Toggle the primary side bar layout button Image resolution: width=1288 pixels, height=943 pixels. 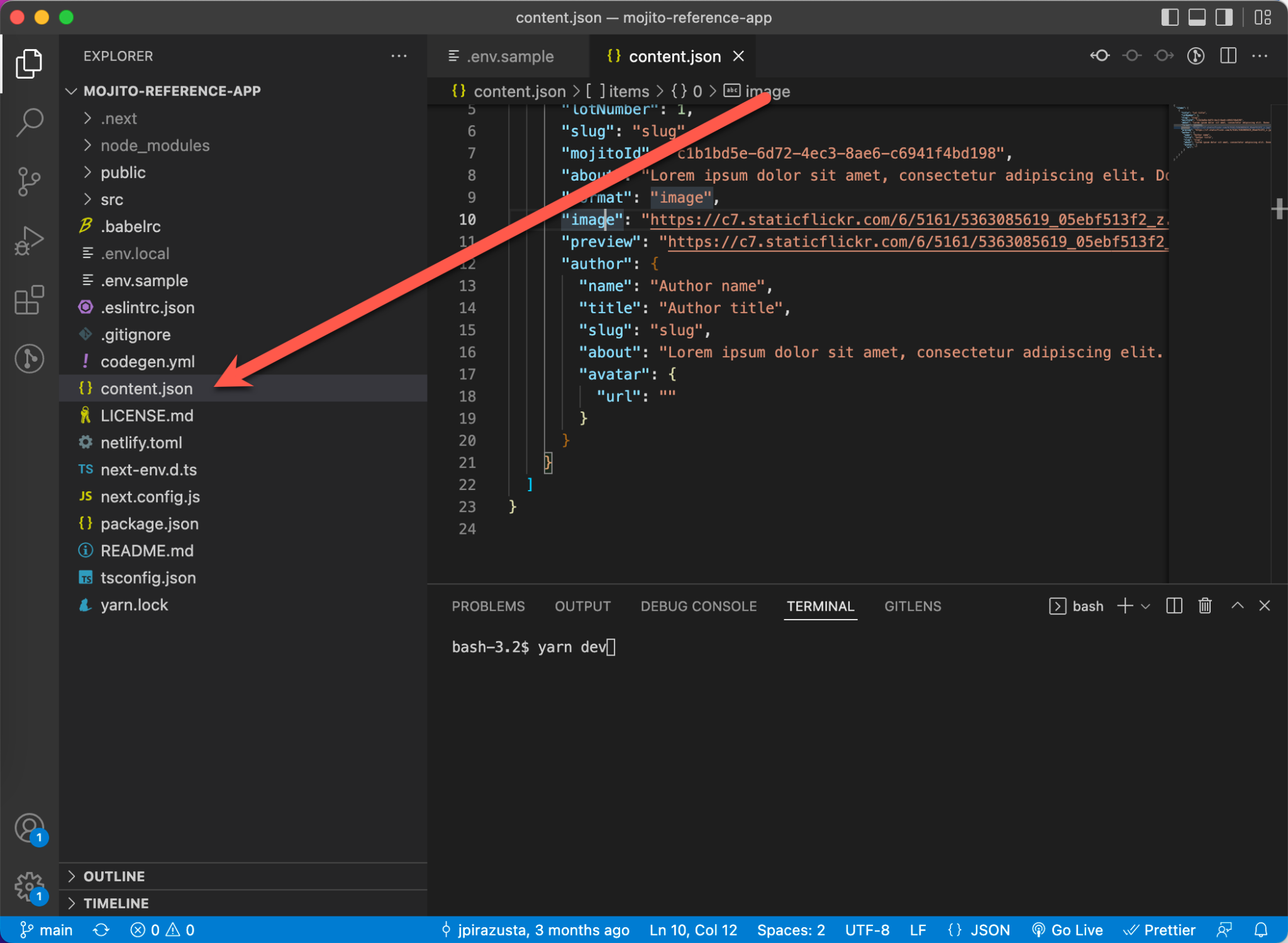click(1169, 17)
